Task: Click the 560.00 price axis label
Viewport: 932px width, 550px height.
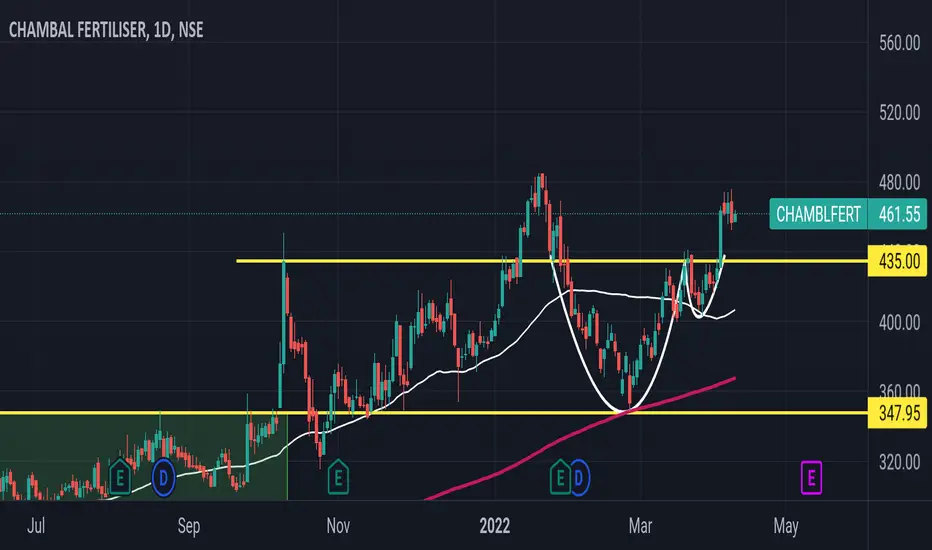Action: tap(899, 43)
